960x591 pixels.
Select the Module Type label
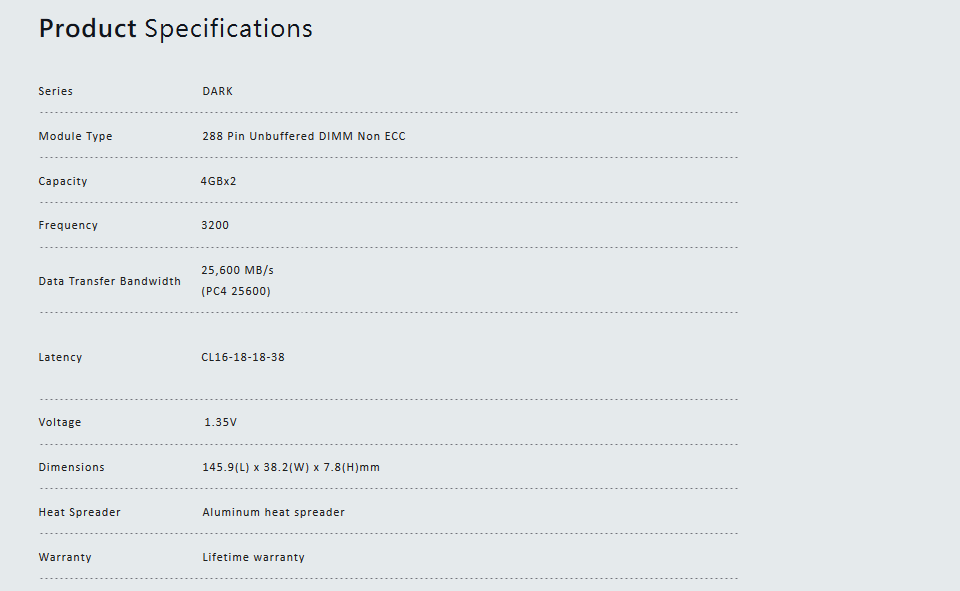75,137
